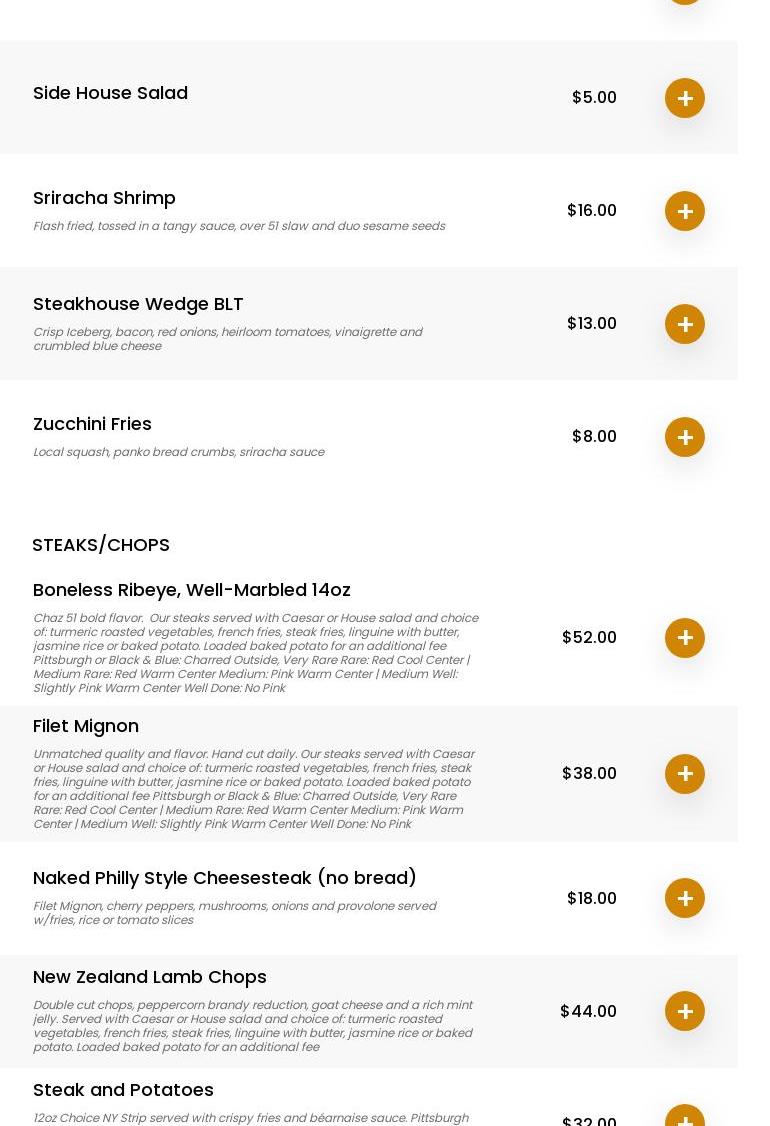770x1126 pixels.
Task: Add Steak and Potatoes using plus icon
Action: (685, 1116)
